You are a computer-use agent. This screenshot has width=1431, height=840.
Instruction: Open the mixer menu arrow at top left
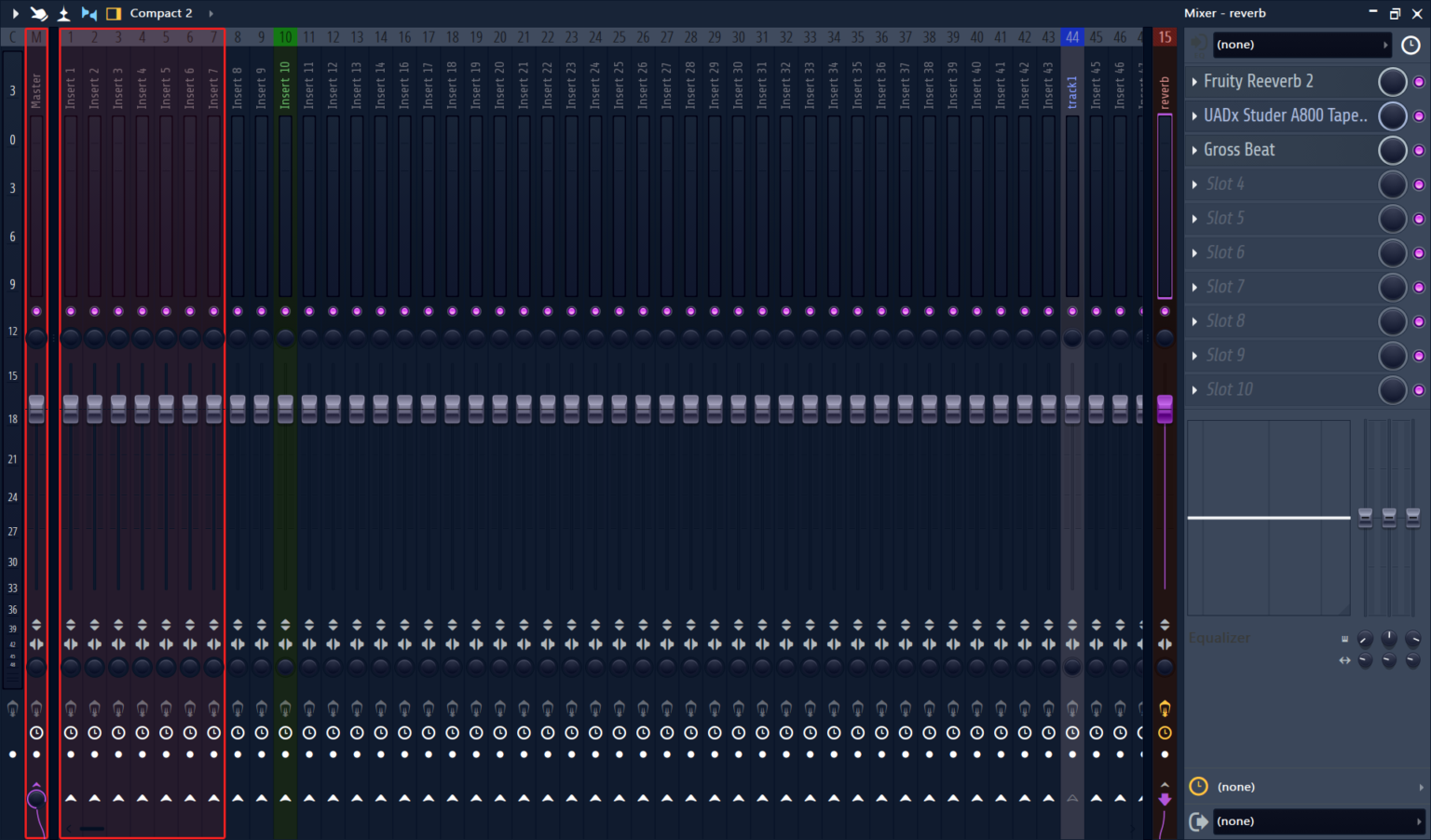(15, 13)
